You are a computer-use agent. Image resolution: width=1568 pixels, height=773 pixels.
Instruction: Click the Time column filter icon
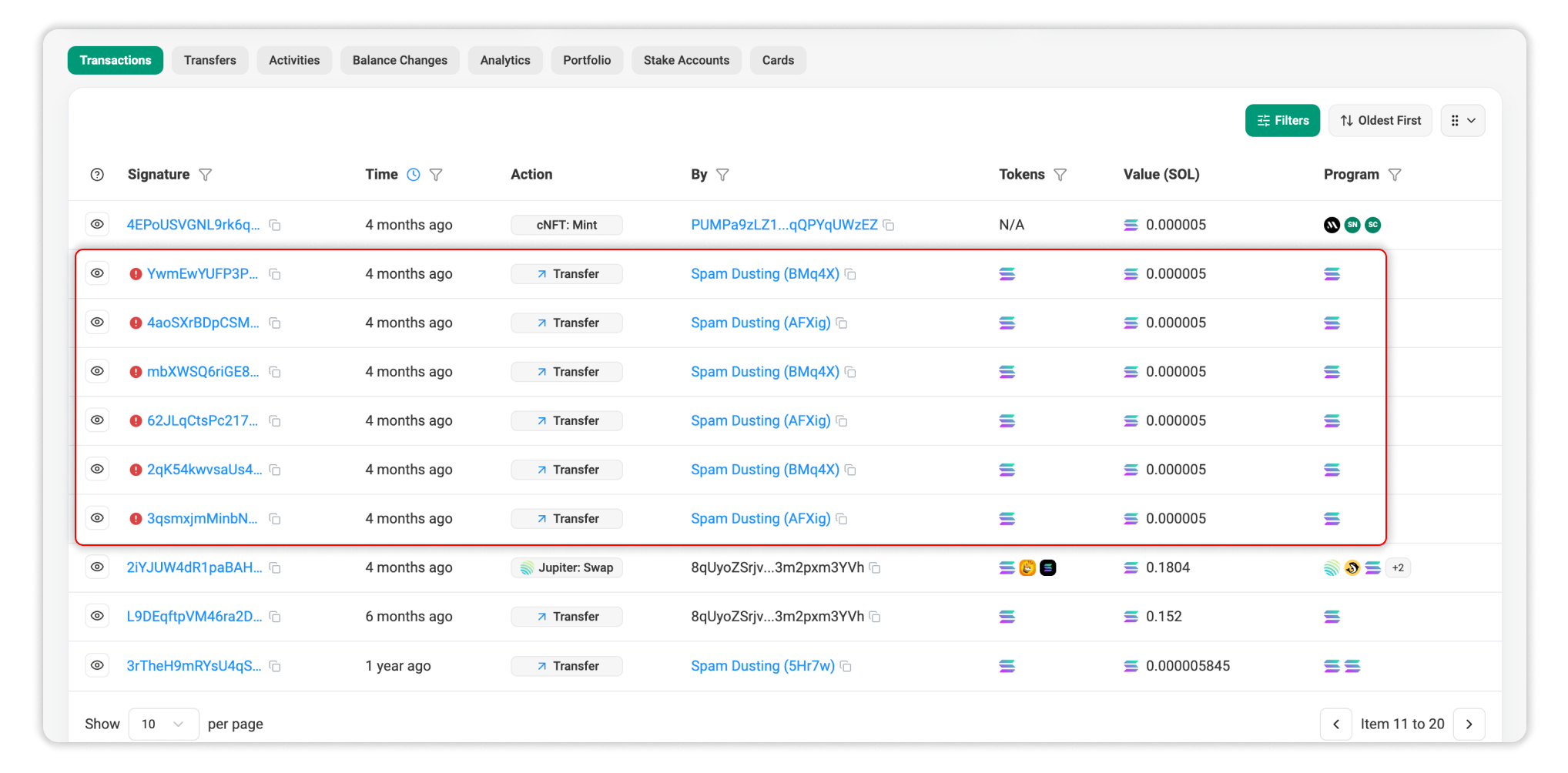[436, 175]
